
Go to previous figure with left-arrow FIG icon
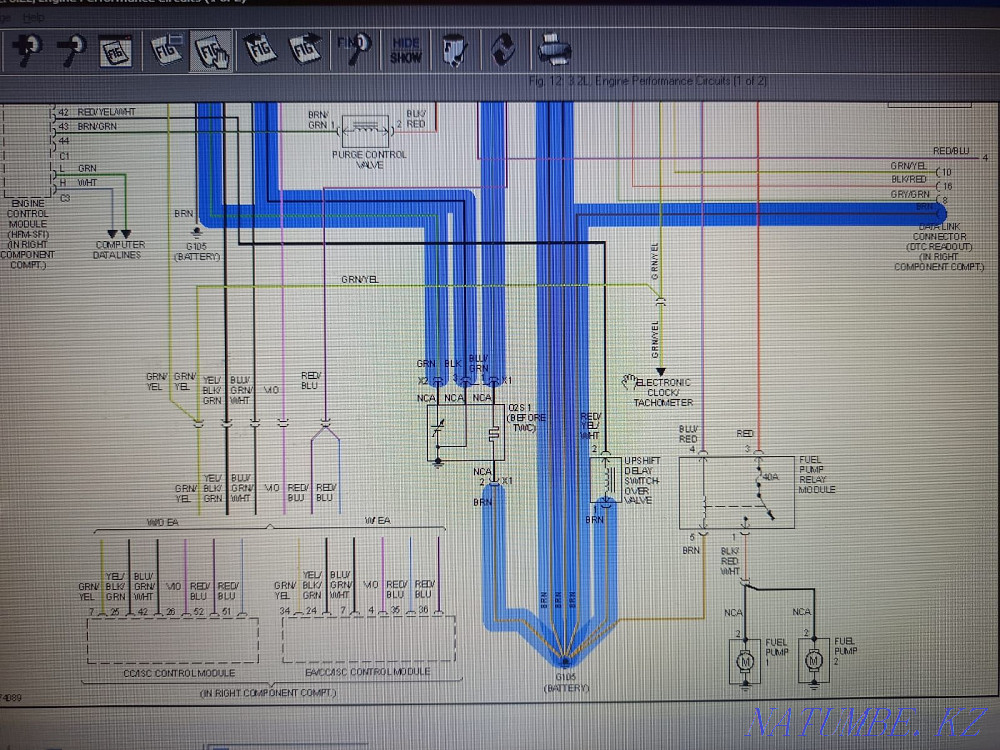[x=260, y=48]
